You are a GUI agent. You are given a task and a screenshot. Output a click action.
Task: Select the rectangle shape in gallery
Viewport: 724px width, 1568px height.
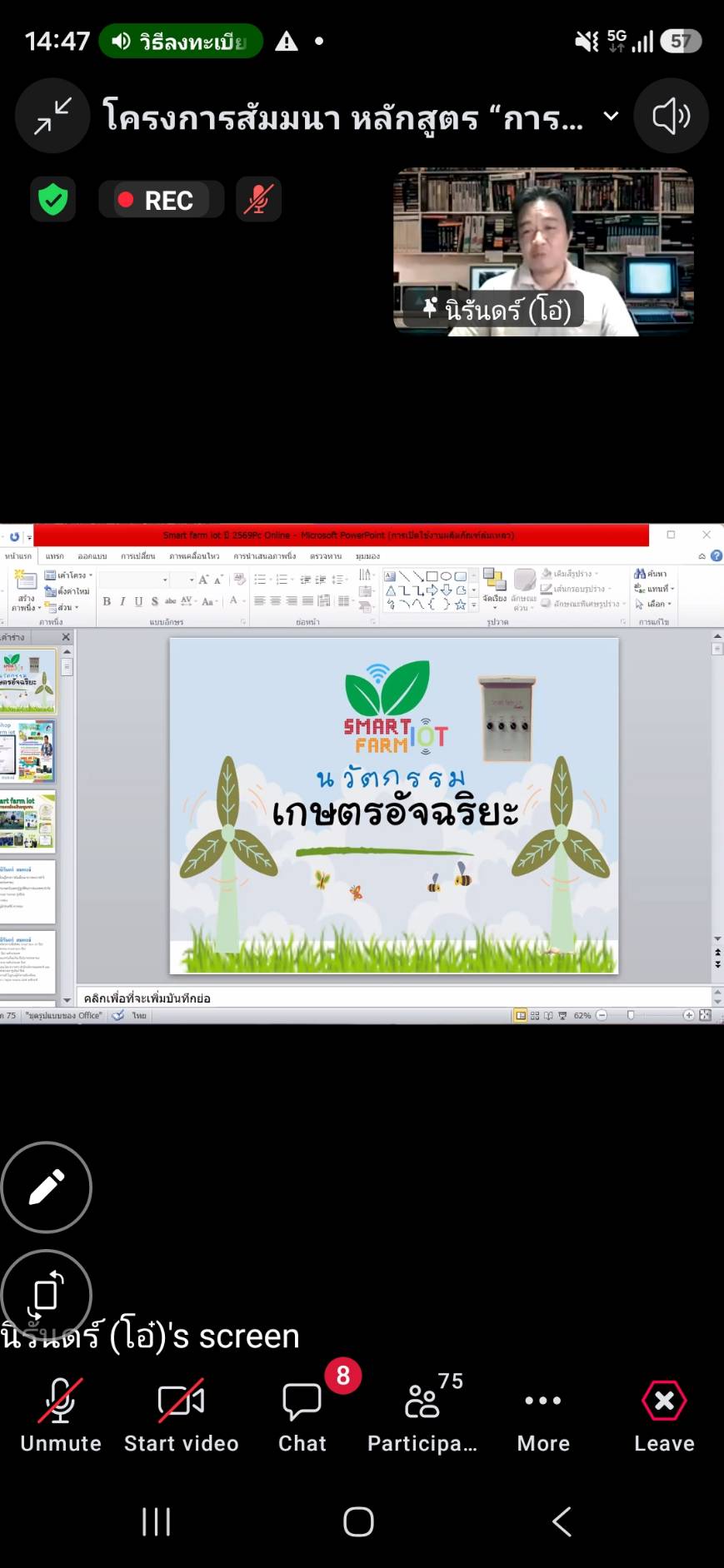click(x=432, y=576)
